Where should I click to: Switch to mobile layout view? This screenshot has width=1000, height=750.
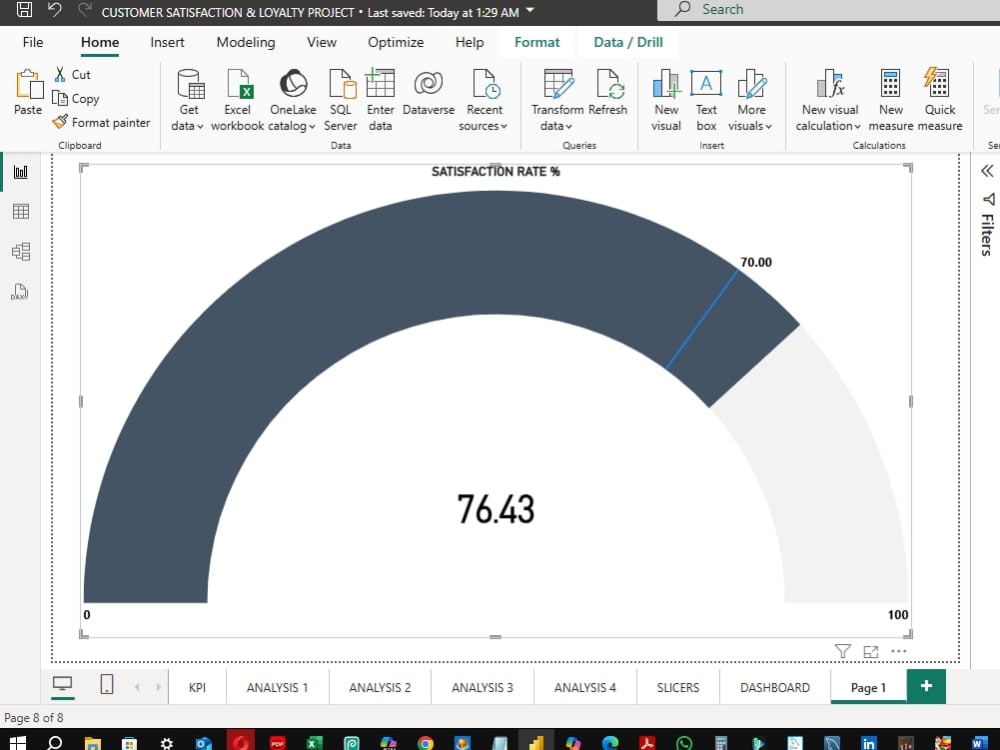point(107,685)
